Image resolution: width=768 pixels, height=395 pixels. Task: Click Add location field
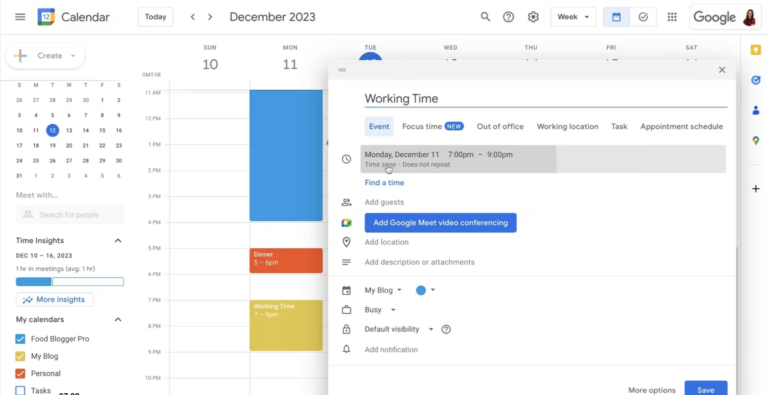click(x=386, y=242)
